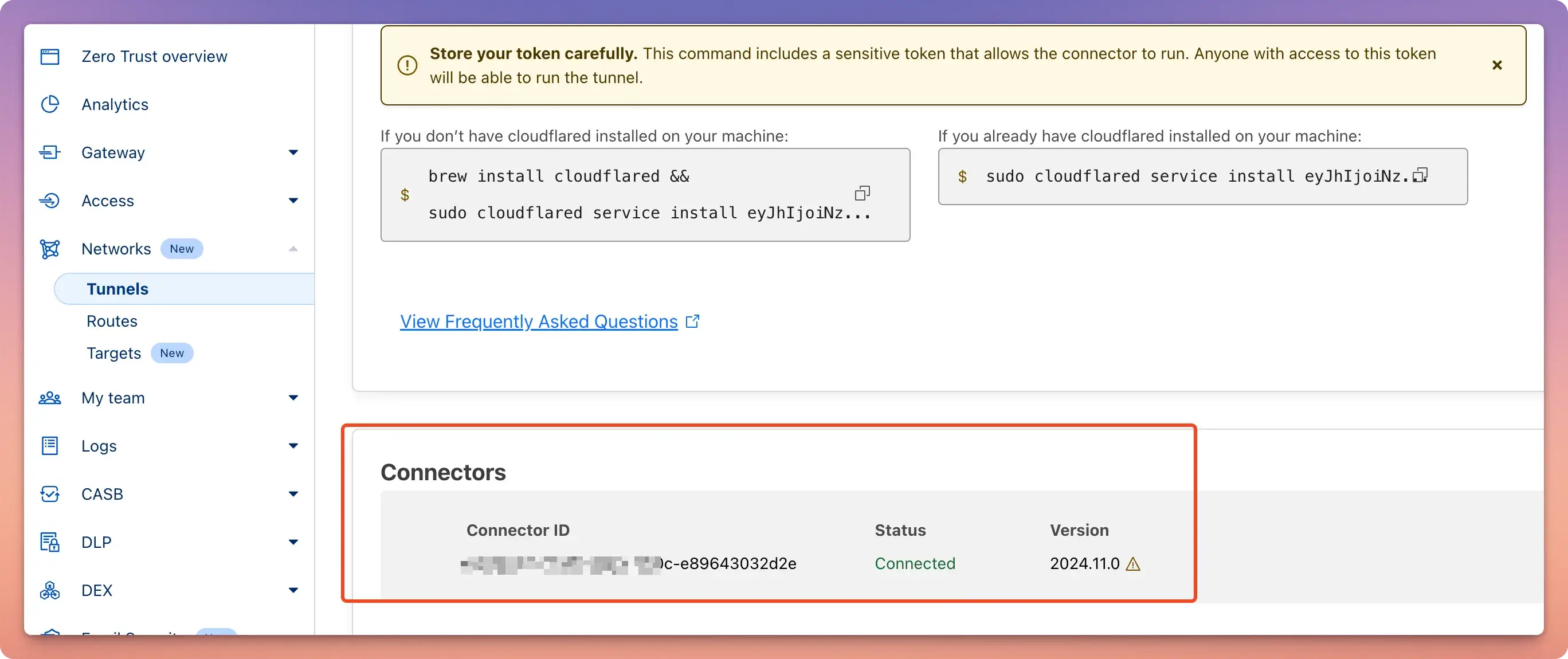Screen dimensions: 1568x659
Task: Click the New badge next to Networks
Action: (182, 249)
